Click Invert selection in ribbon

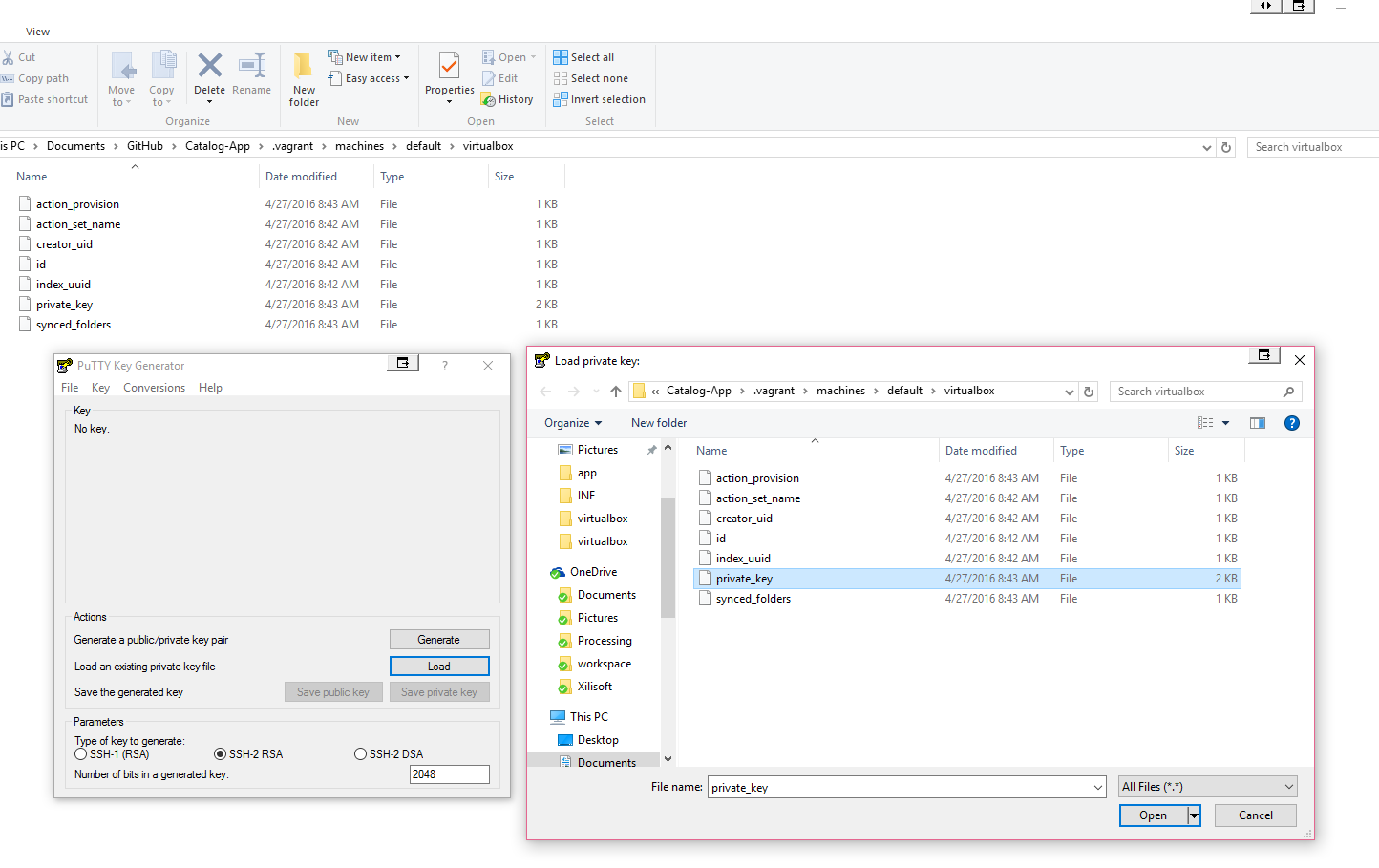coord(599,99)
